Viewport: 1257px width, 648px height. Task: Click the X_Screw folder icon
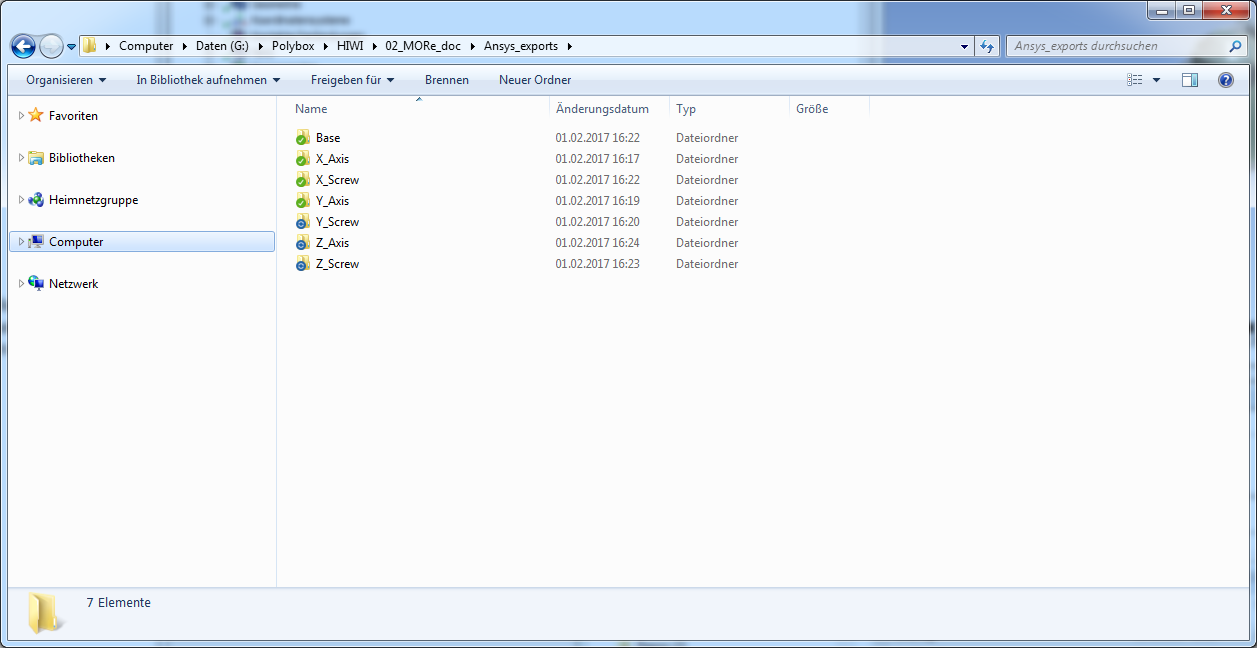[x=303, y=180]
